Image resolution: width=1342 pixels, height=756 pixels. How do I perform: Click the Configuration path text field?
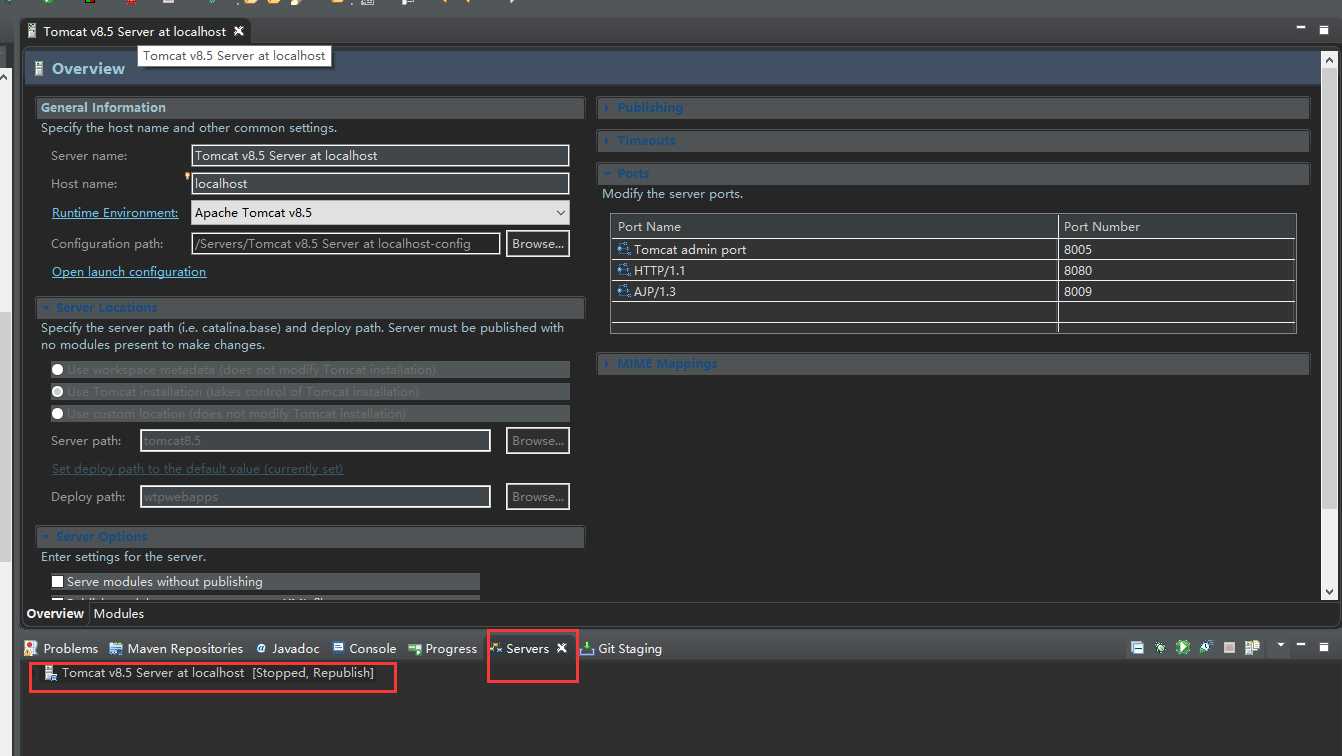click(345, 243)
